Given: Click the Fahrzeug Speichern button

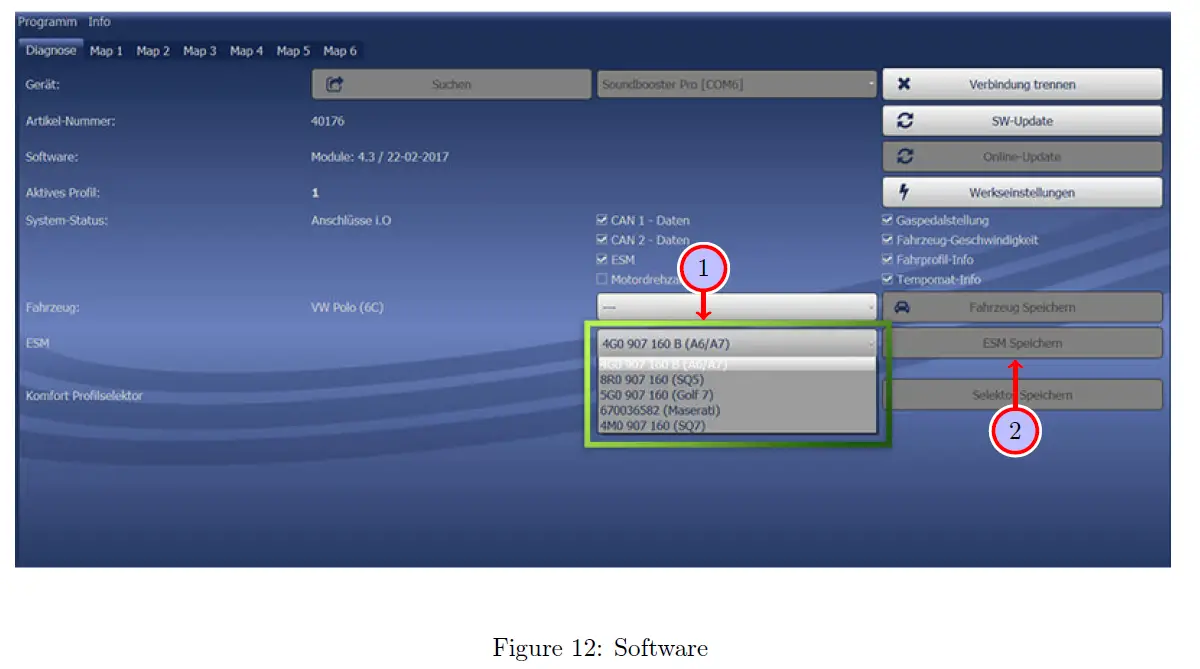Looking at the screenshot, I should click(x=1022, y=307).
